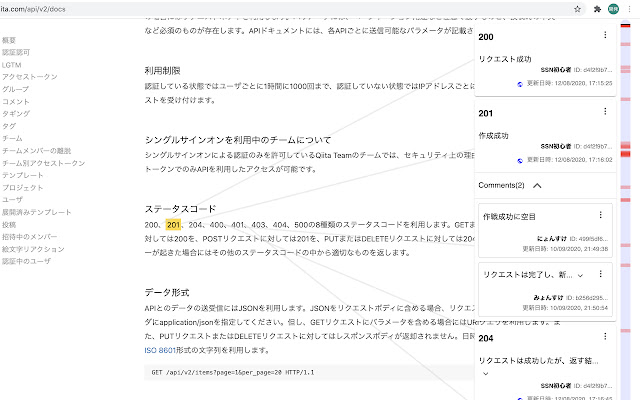Open 投稿 in the sidebar
Image resolution: width=640 pixels, height=400 pixels.
pyautogui.click(x=9, y=224)
